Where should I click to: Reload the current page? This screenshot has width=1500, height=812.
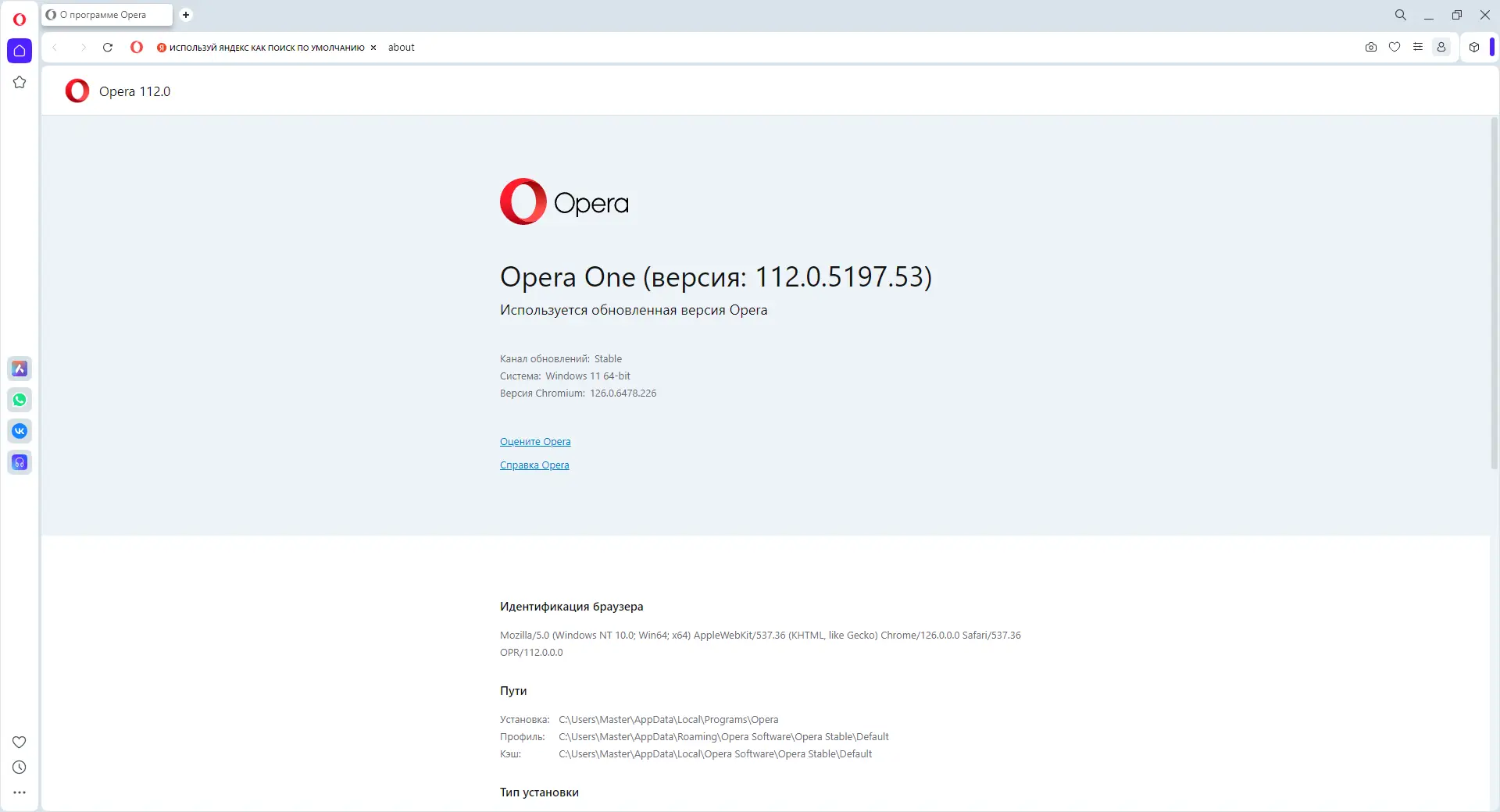[x=108, y=48]
